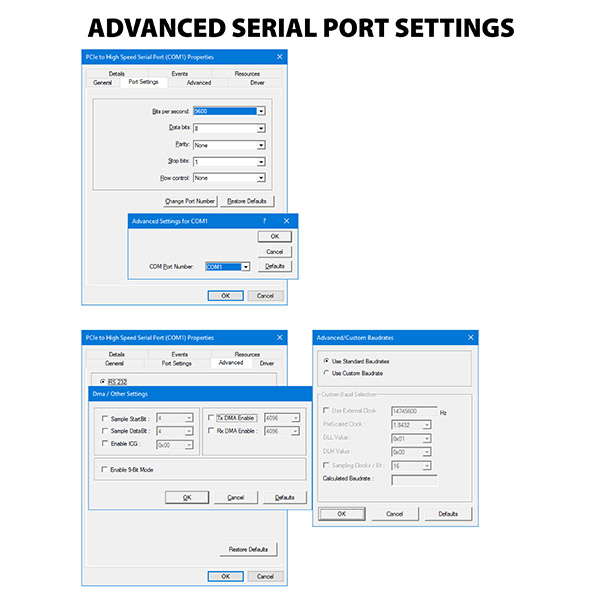
Task: Expand the Parity dropdown list
Action: pos(261,145)
